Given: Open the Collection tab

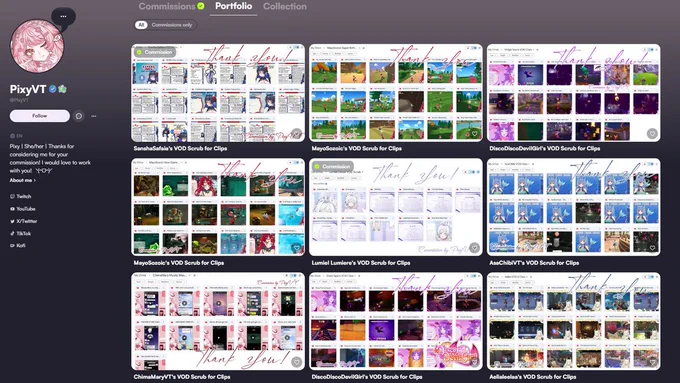Looking at the screenshot, I should tap(284, 7).
